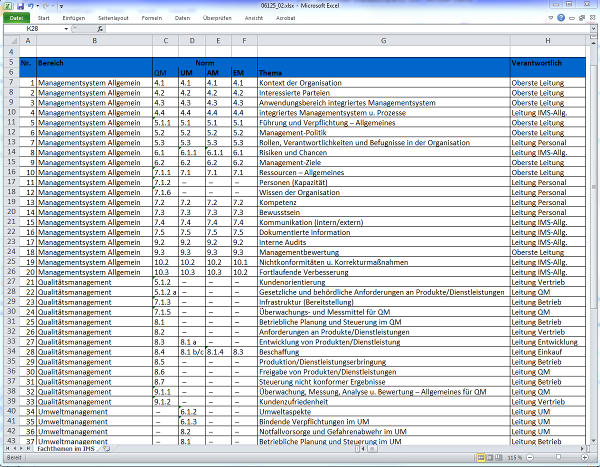Expand the formula bar
Viewport: 600px width, 467px height.
click(592, 29)
